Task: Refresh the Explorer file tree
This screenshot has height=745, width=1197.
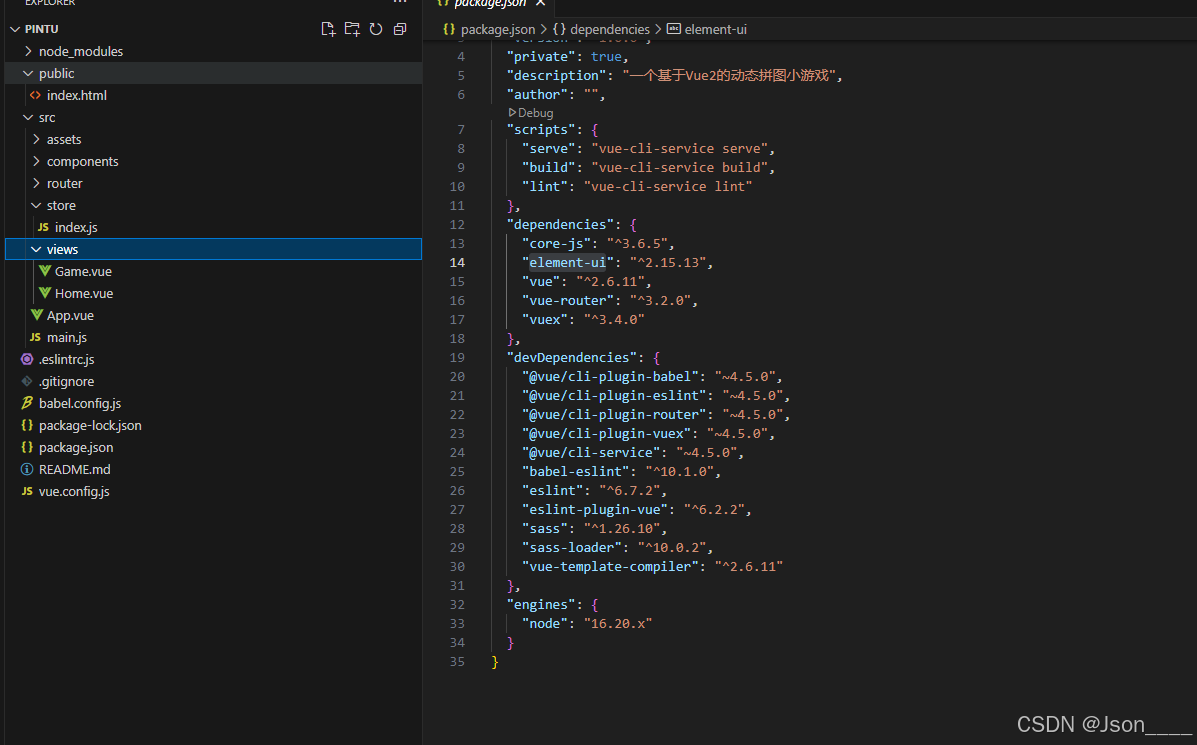Action: click(376, 29)
